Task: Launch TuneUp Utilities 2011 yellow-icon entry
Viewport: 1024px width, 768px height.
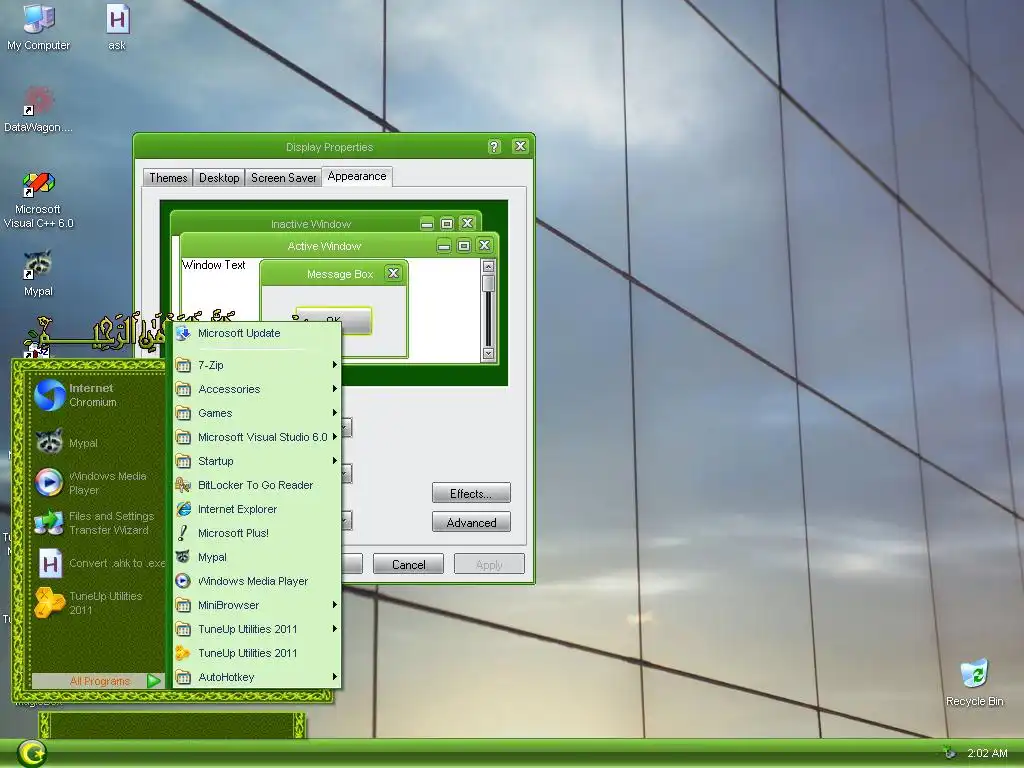Action: pyautogui.click(x=257, y=653)
